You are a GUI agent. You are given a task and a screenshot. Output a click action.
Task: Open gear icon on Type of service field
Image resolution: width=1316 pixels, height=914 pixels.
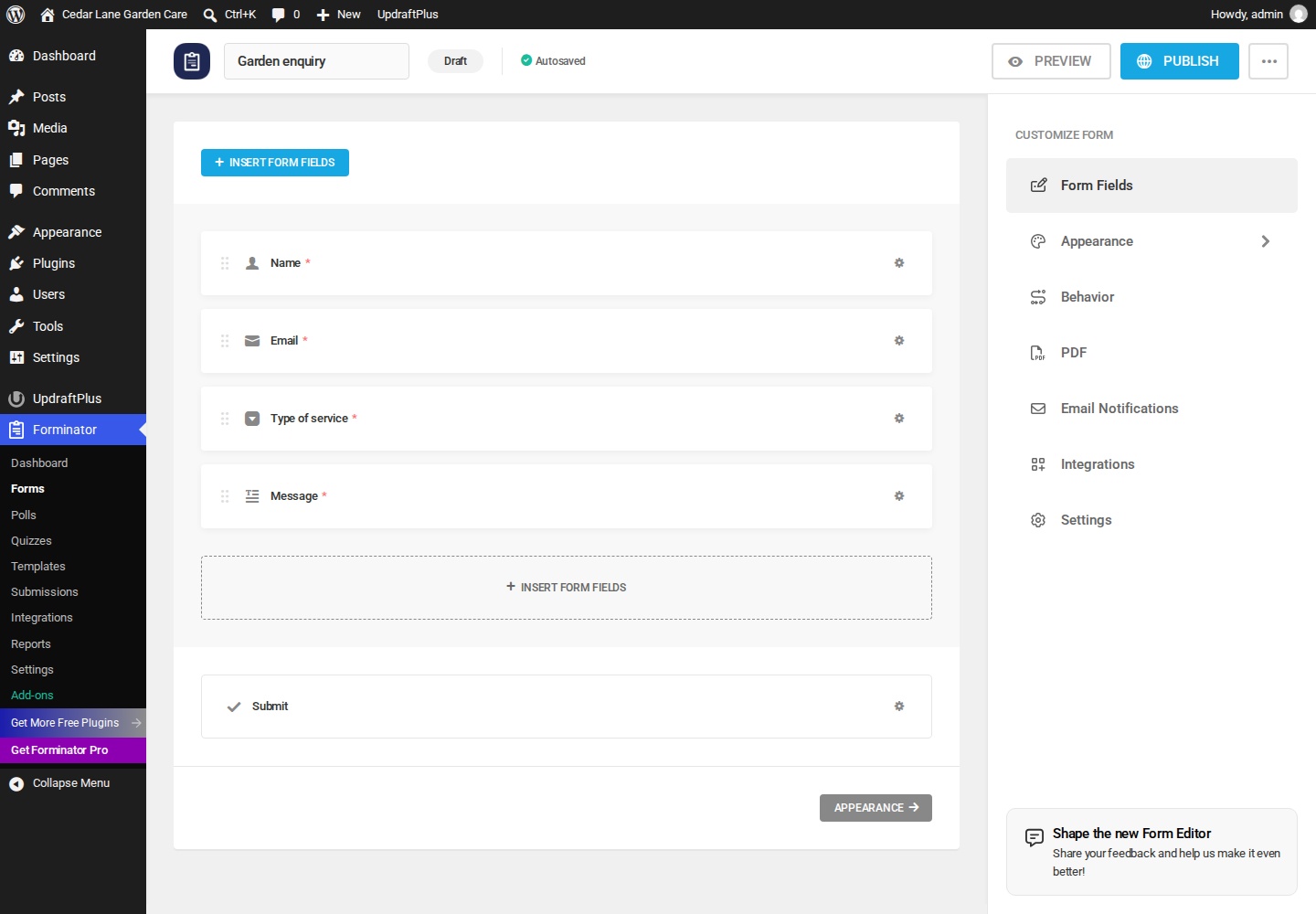pos(899,419)
